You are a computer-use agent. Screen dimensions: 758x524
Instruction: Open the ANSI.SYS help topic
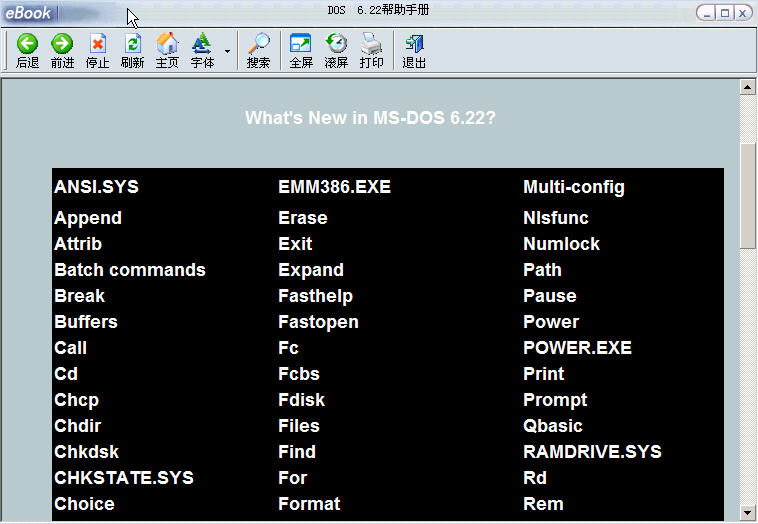pyautogui.click(x=96, y=187)
